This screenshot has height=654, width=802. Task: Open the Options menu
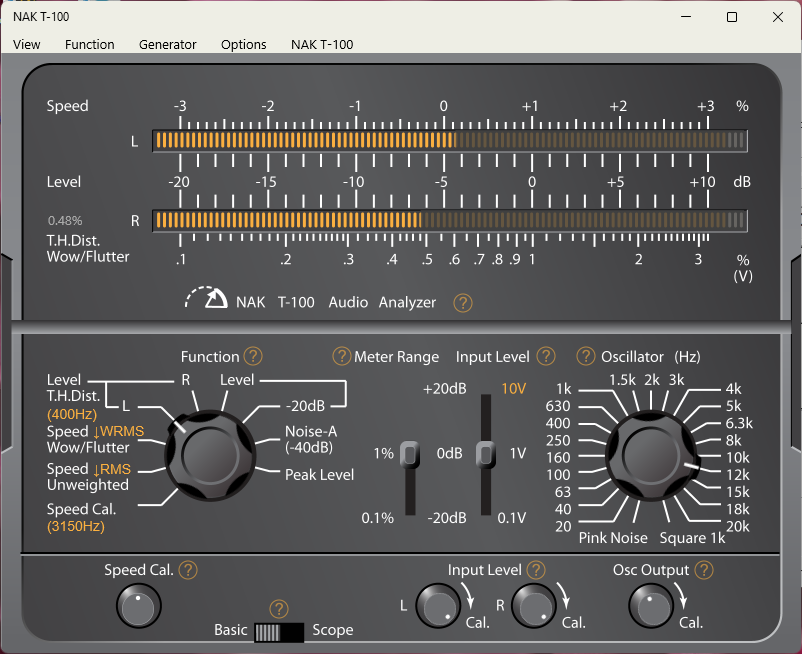pyautogui.click(x=243, y=44)
